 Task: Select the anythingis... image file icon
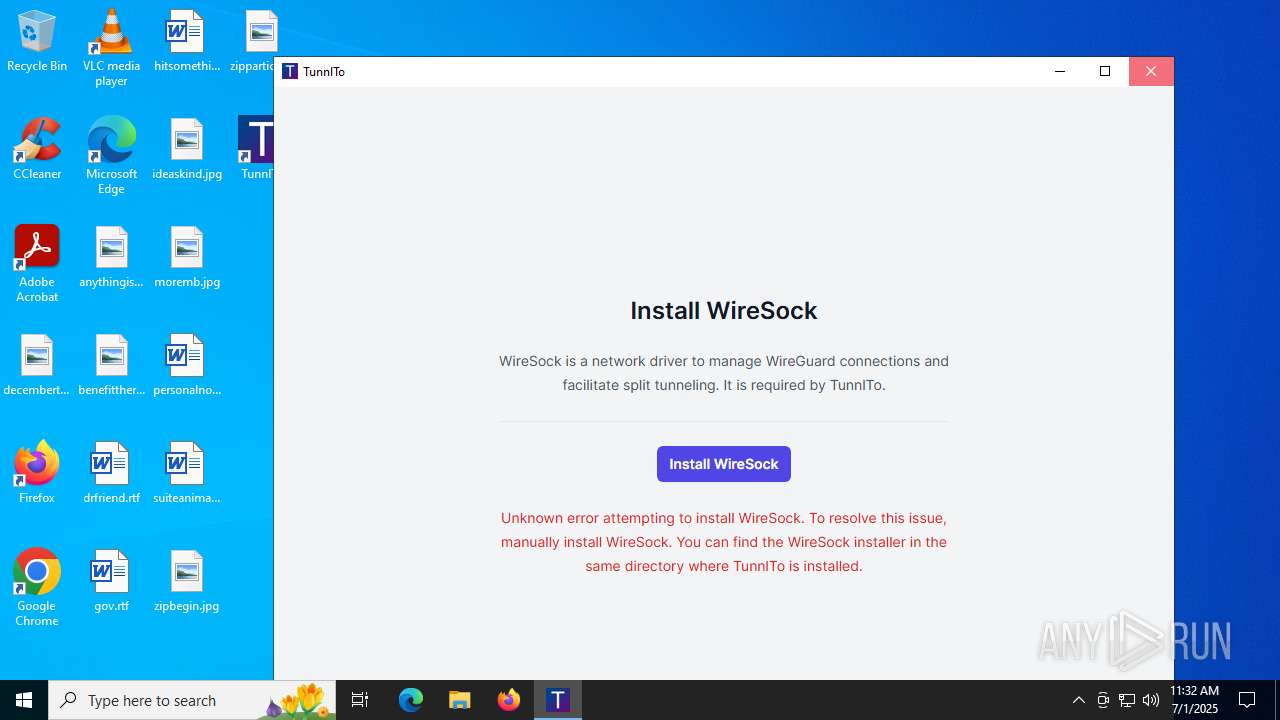(111, 257)
